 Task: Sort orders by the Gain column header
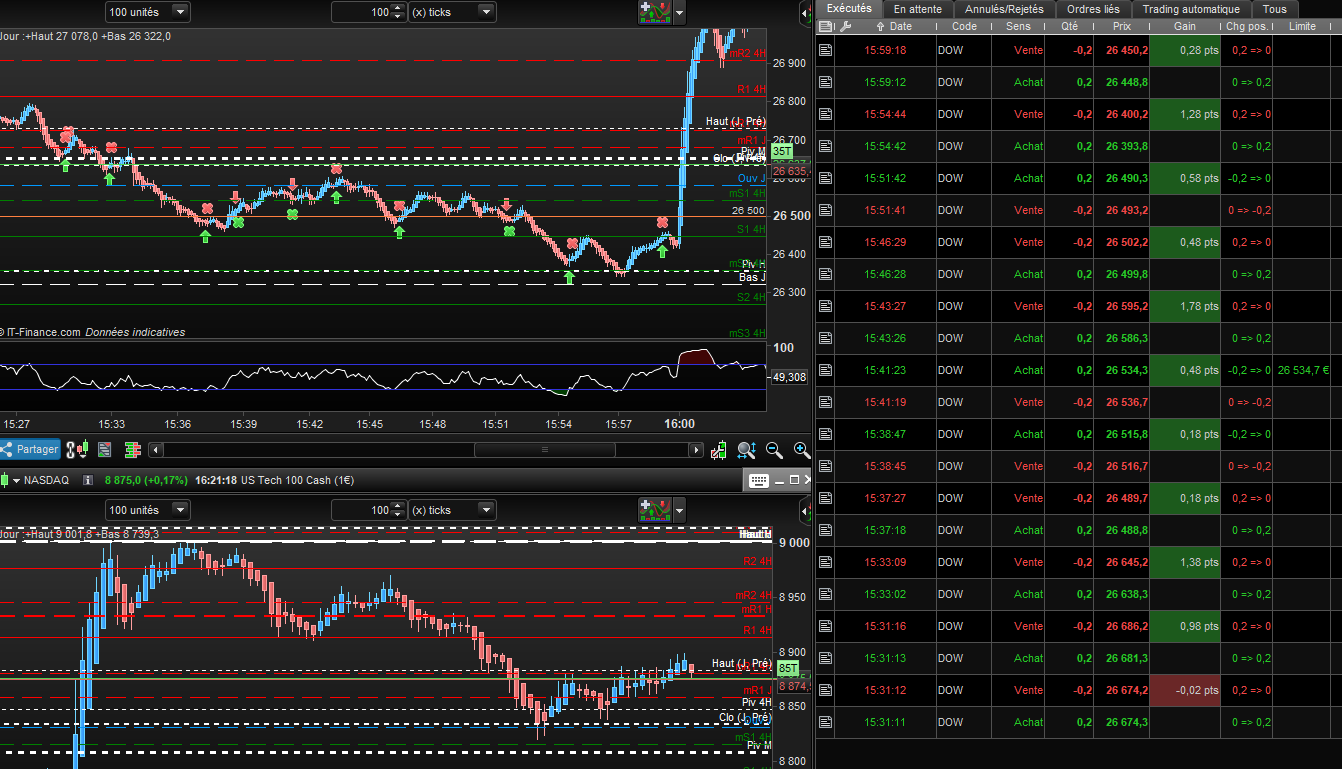(x=1185, y=26)
